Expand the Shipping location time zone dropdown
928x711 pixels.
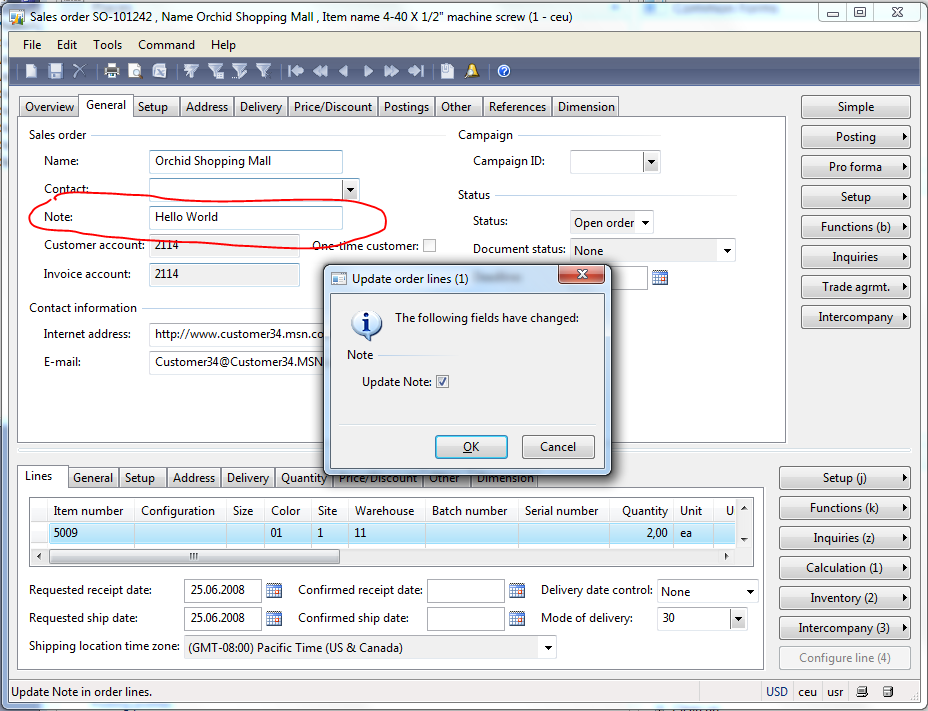click(x=547, y=648)
